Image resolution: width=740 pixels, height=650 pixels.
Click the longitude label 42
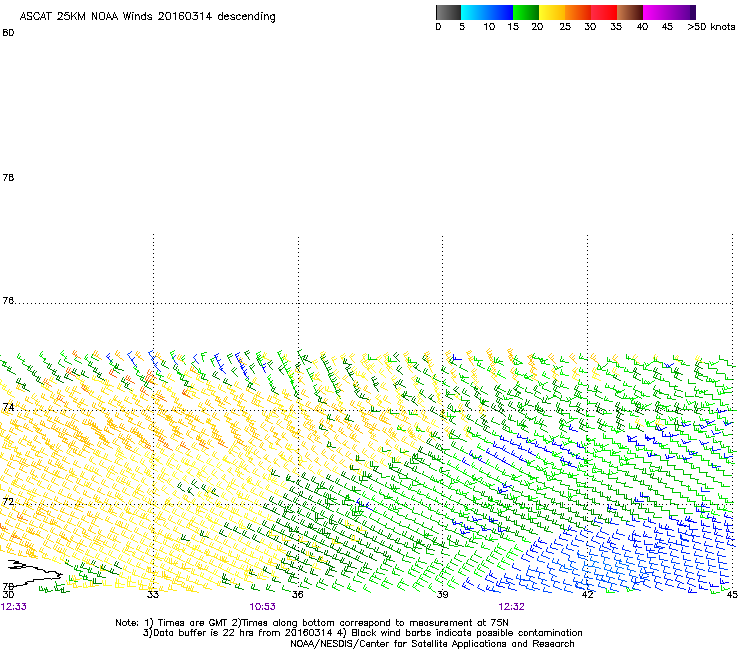(x=588, y=594)
